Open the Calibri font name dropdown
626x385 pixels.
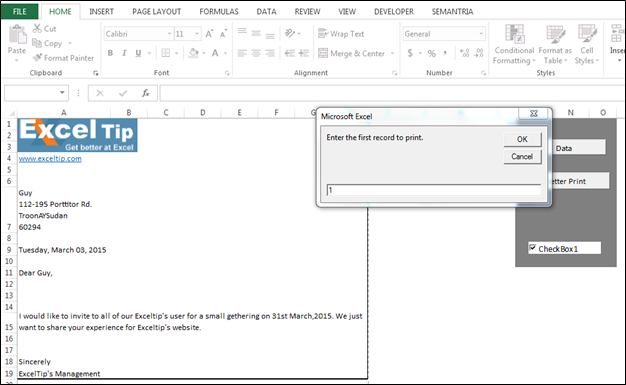coord(169,34)
